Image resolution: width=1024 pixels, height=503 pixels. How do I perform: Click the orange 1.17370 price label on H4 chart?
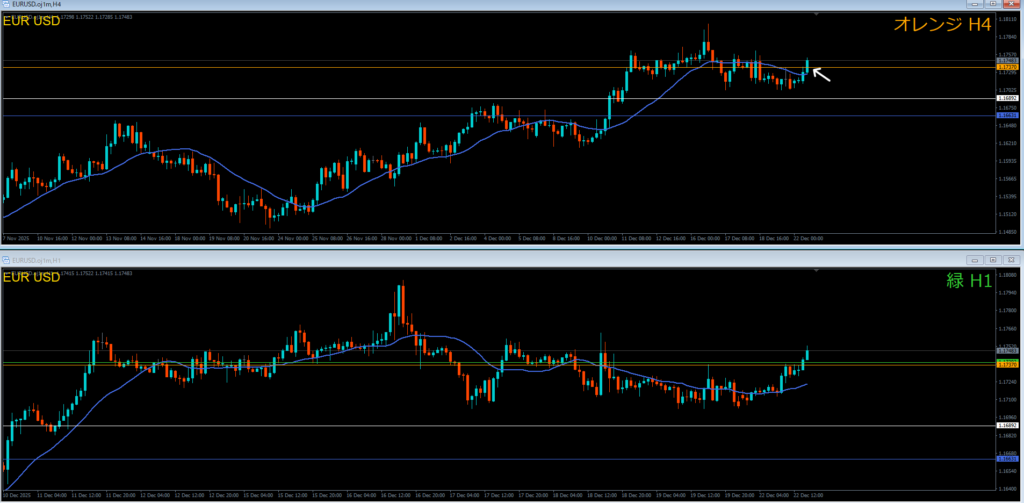point(1007,68)
